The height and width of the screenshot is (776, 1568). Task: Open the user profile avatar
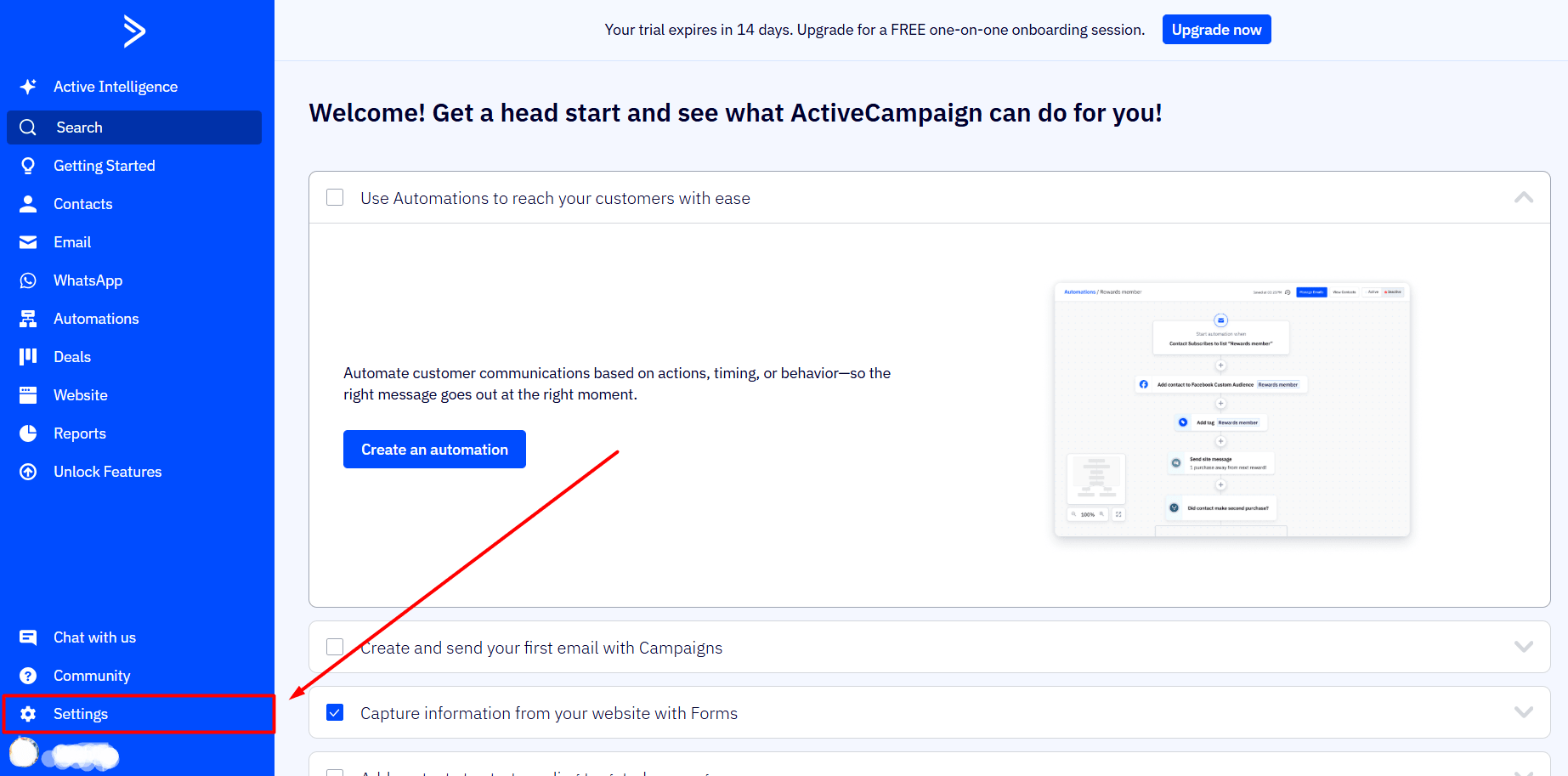point(24,752)
